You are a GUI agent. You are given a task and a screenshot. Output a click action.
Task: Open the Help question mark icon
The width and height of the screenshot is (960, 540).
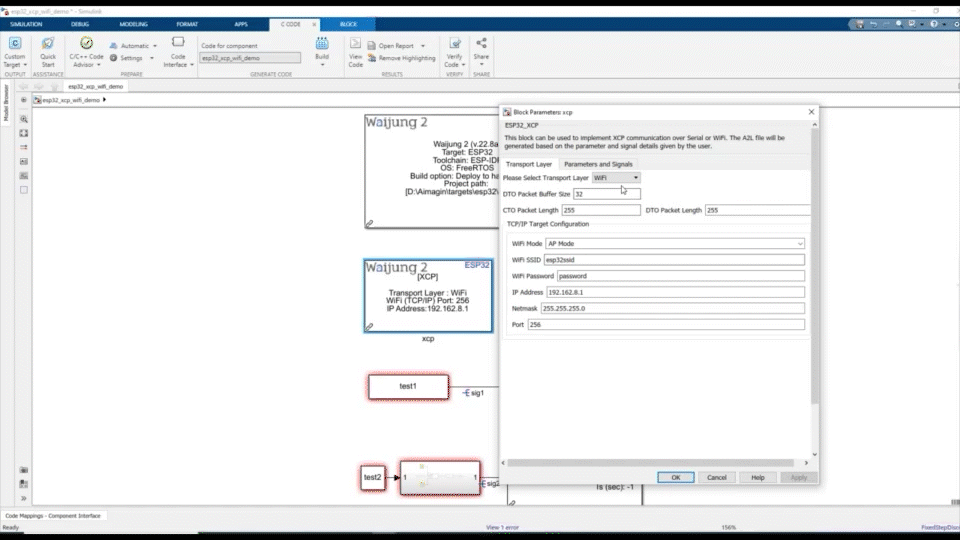pyautogui.click(x=934, y=24)
